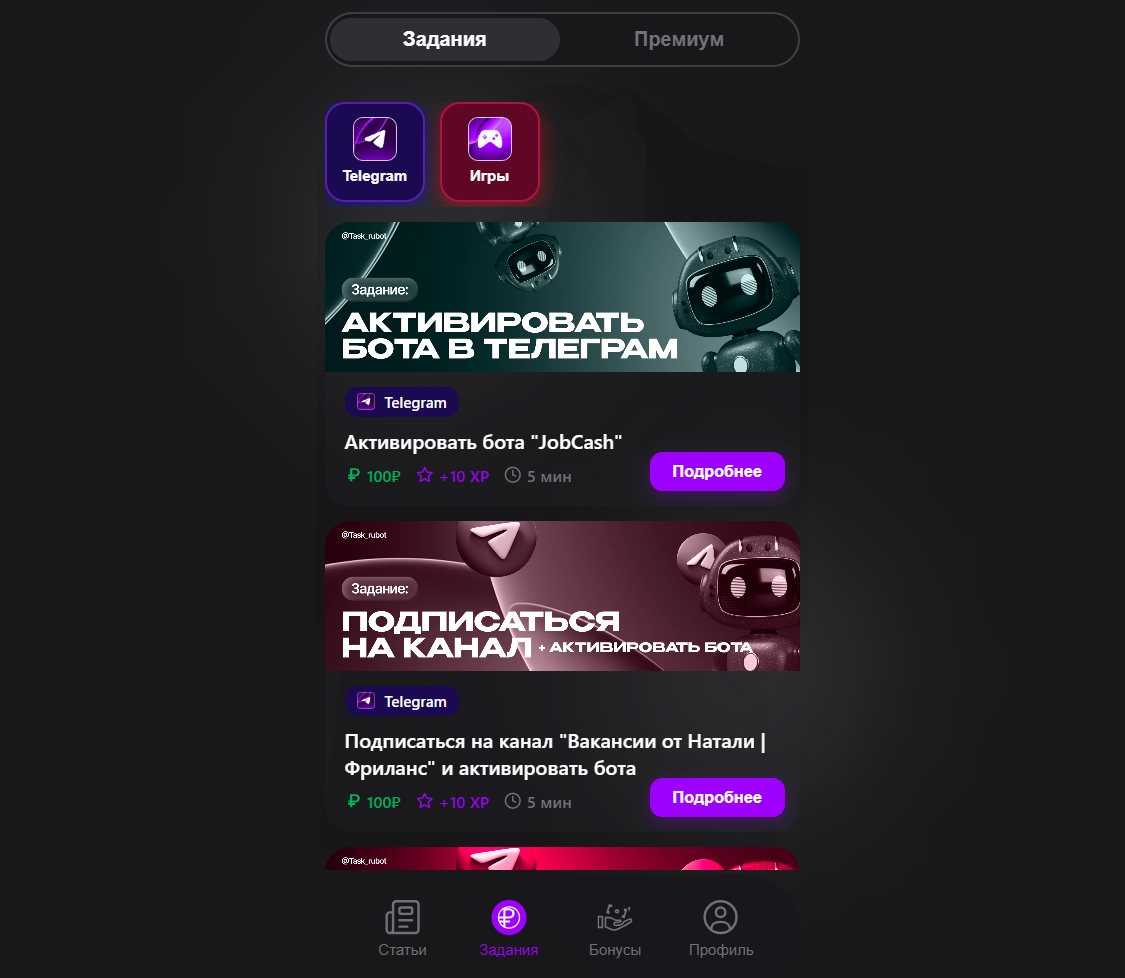Switch to the Премиум tab

tap(679, 39)
